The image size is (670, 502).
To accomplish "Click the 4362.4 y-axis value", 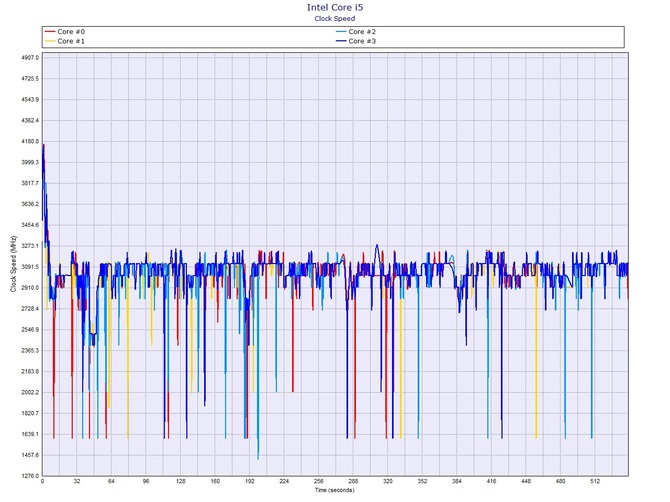I will pyautogui.click(x=30, y=120).
